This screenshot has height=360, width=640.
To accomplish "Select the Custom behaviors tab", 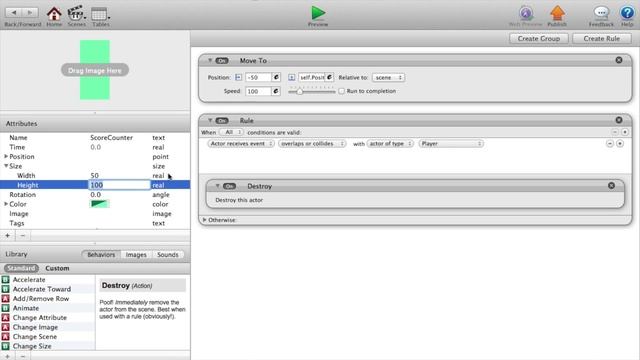I will [x=57, y=268].
